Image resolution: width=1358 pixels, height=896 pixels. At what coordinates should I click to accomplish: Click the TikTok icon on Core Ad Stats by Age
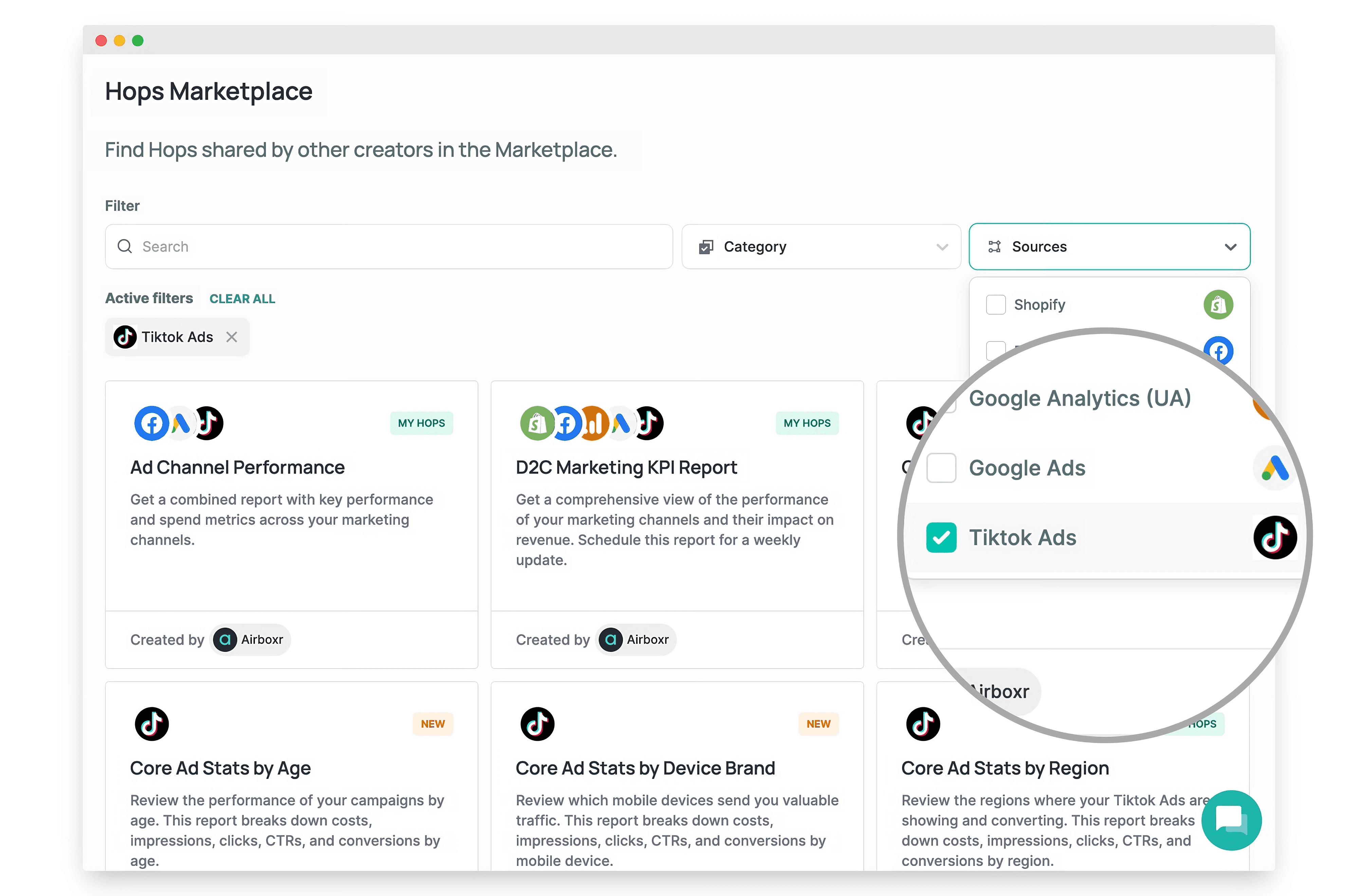(x=151, y=724)
